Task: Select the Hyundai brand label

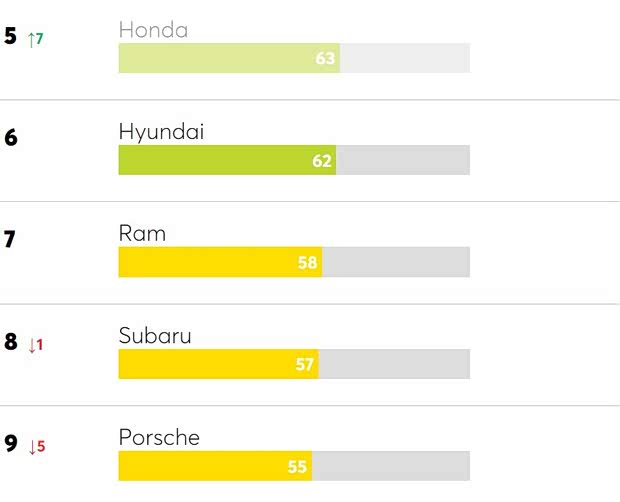Action: click(x=161, y=132)
